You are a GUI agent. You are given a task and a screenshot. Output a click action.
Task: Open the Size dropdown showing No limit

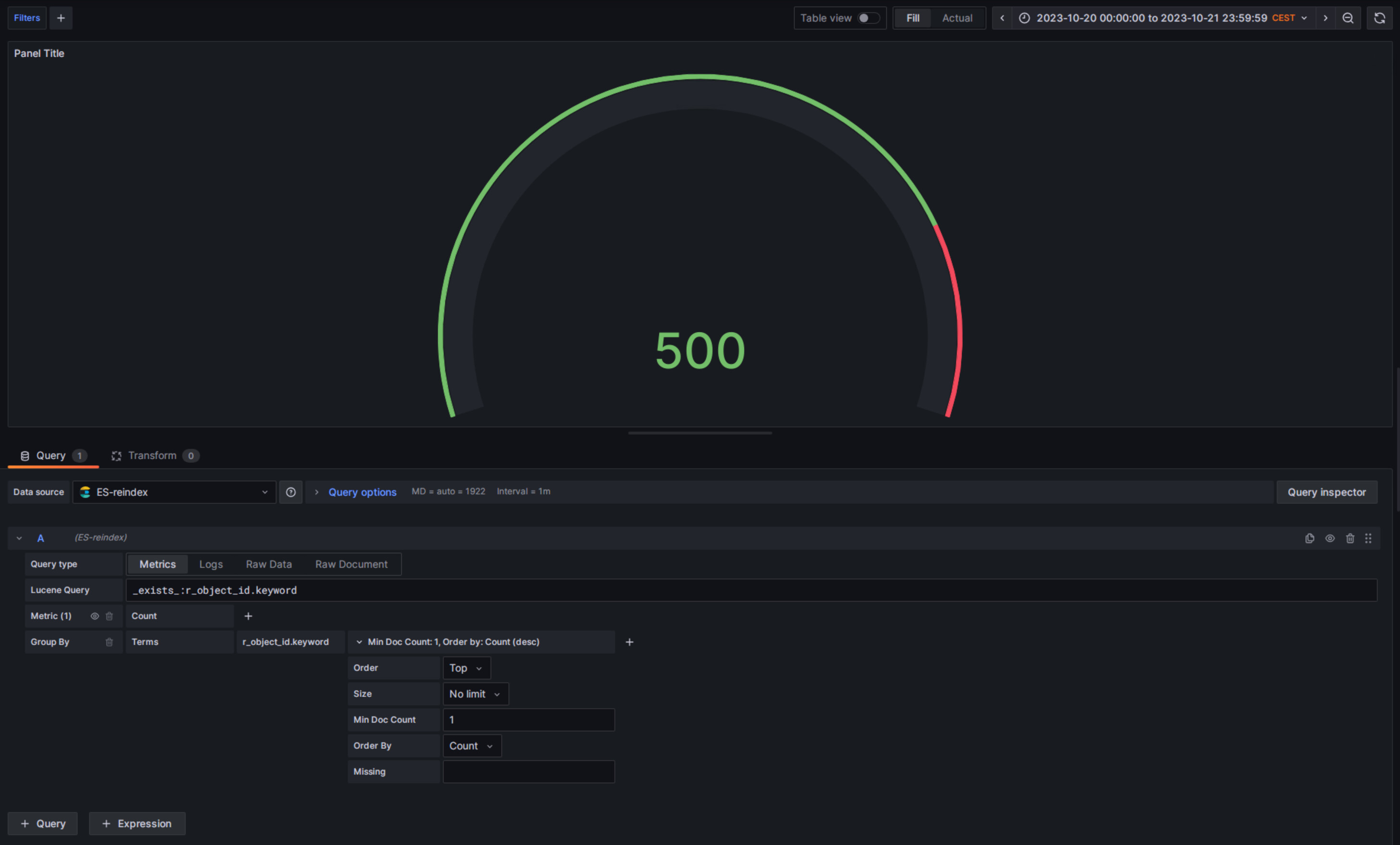pos(475,694)
